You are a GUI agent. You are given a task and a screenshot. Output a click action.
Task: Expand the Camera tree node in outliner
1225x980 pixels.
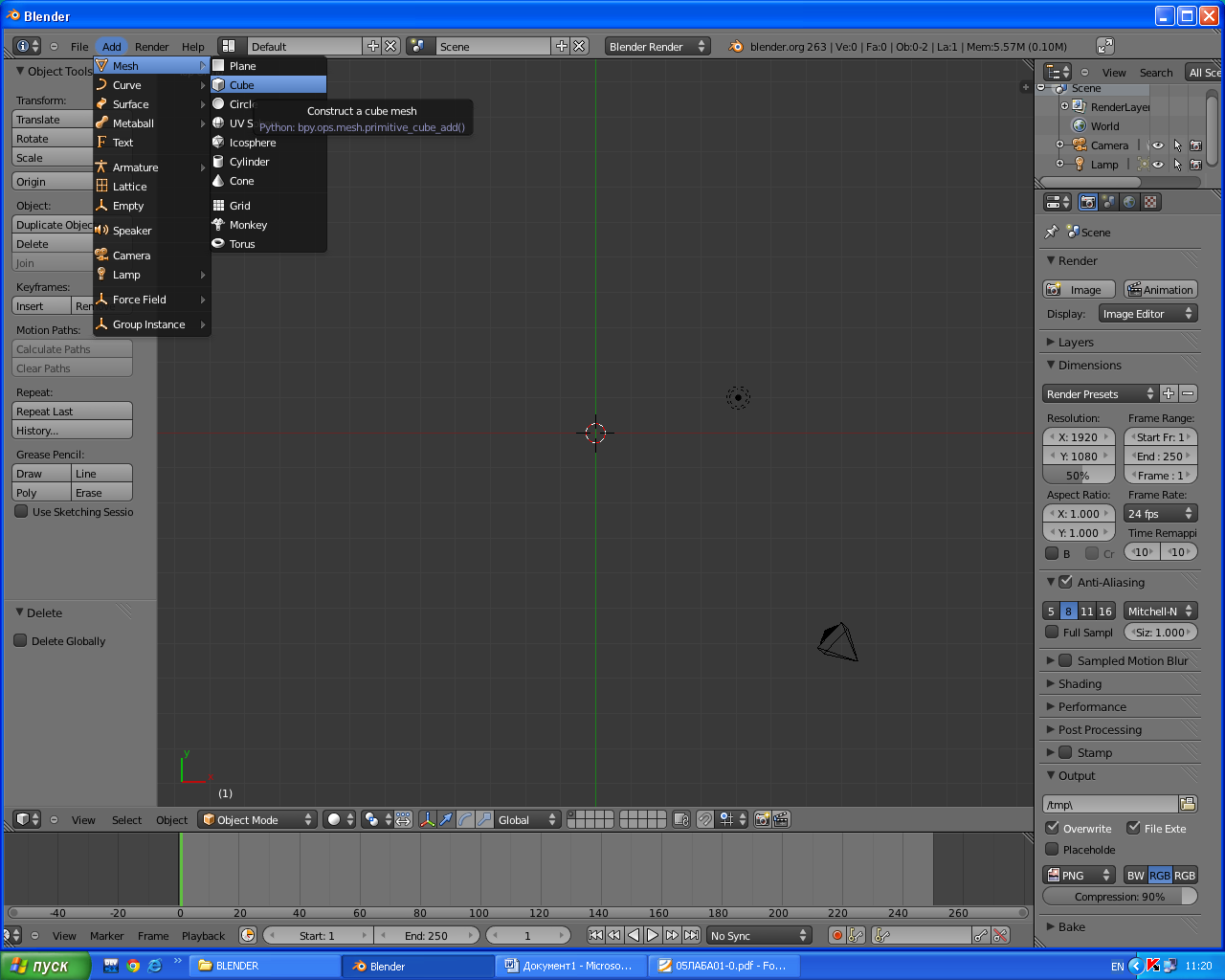click(1059, 145)
